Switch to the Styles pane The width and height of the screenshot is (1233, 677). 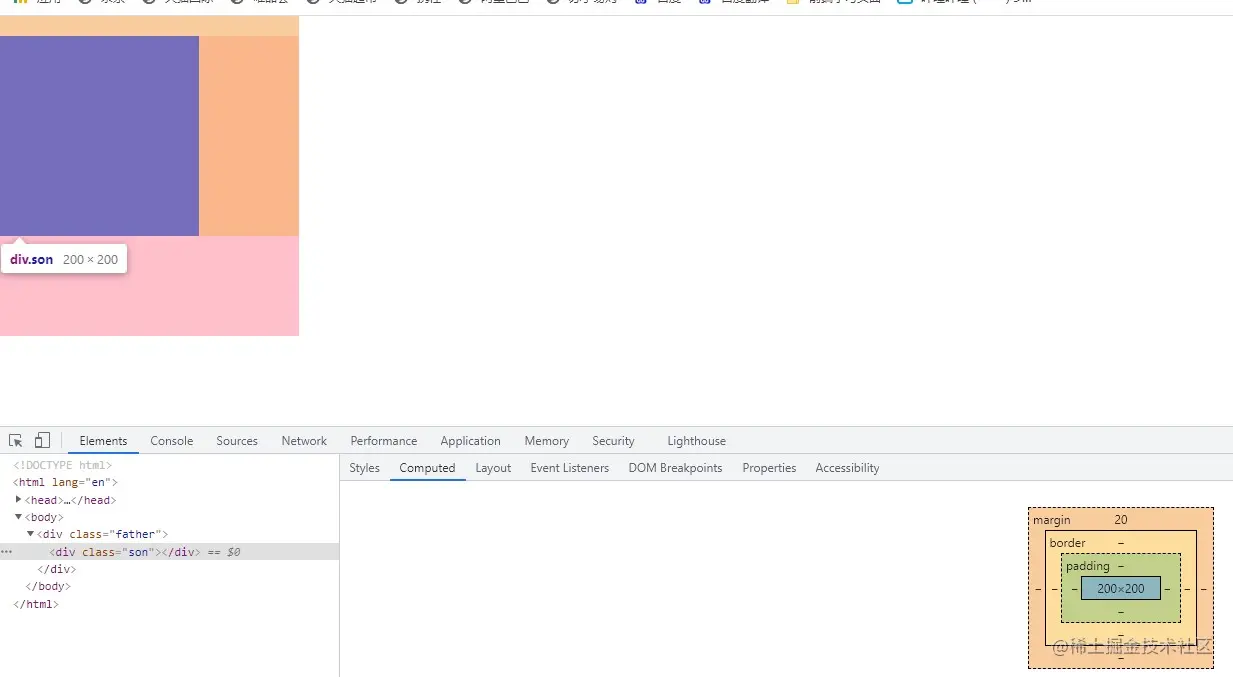(x=364, y=468)
